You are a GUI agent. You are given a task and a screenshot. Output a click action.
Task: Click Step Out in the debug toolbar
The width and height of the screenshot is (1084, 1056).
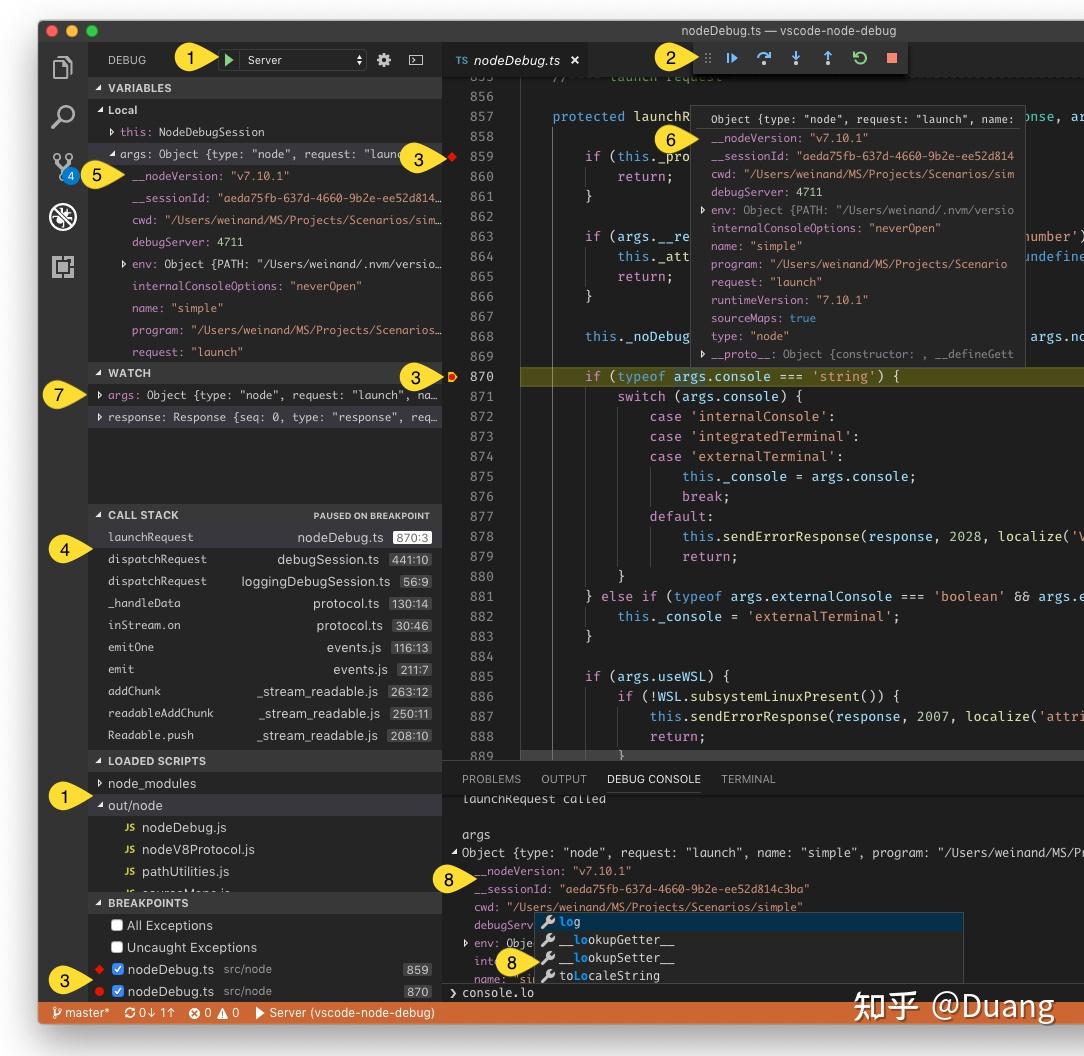(x=828, y=59)
